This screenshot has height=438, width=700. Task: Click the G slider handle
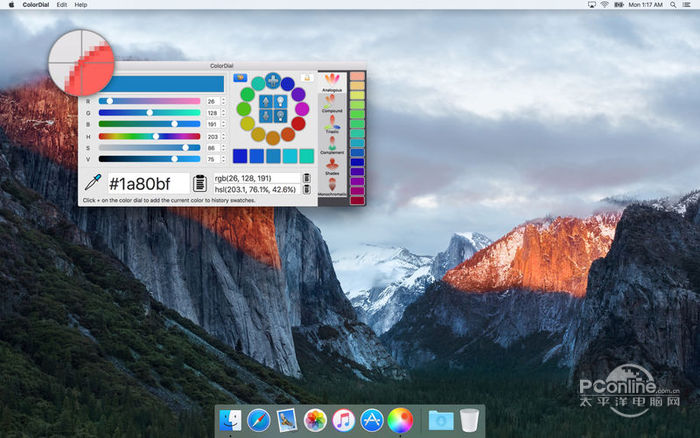(150, 113)
